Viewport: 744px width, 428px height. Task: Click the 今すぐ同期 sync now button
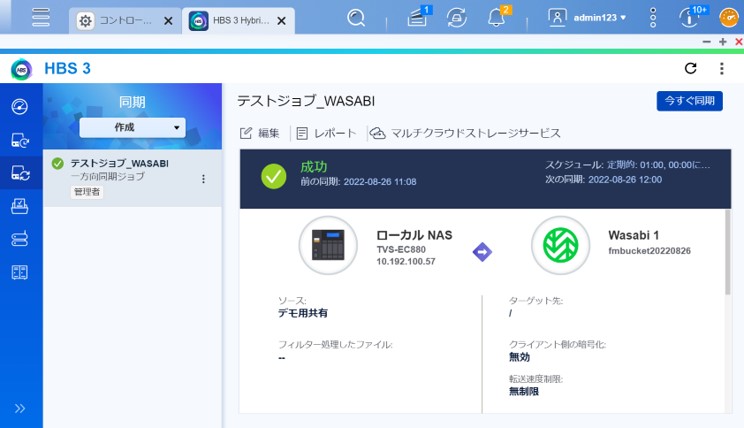point(689,101)
